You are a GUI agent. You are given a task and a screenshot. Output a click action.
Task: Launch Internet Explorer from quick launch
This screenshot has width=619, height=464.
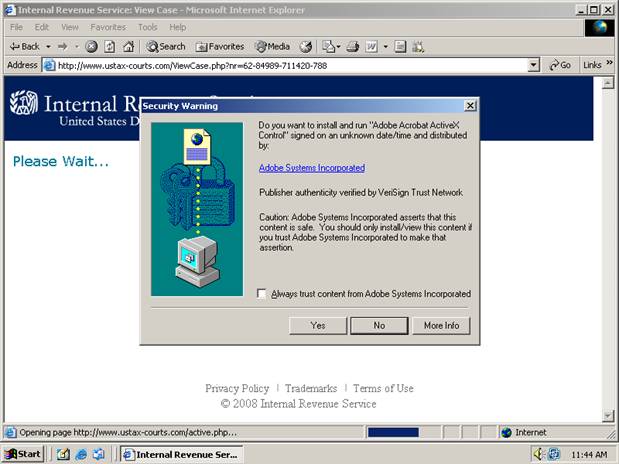[81, 455]
